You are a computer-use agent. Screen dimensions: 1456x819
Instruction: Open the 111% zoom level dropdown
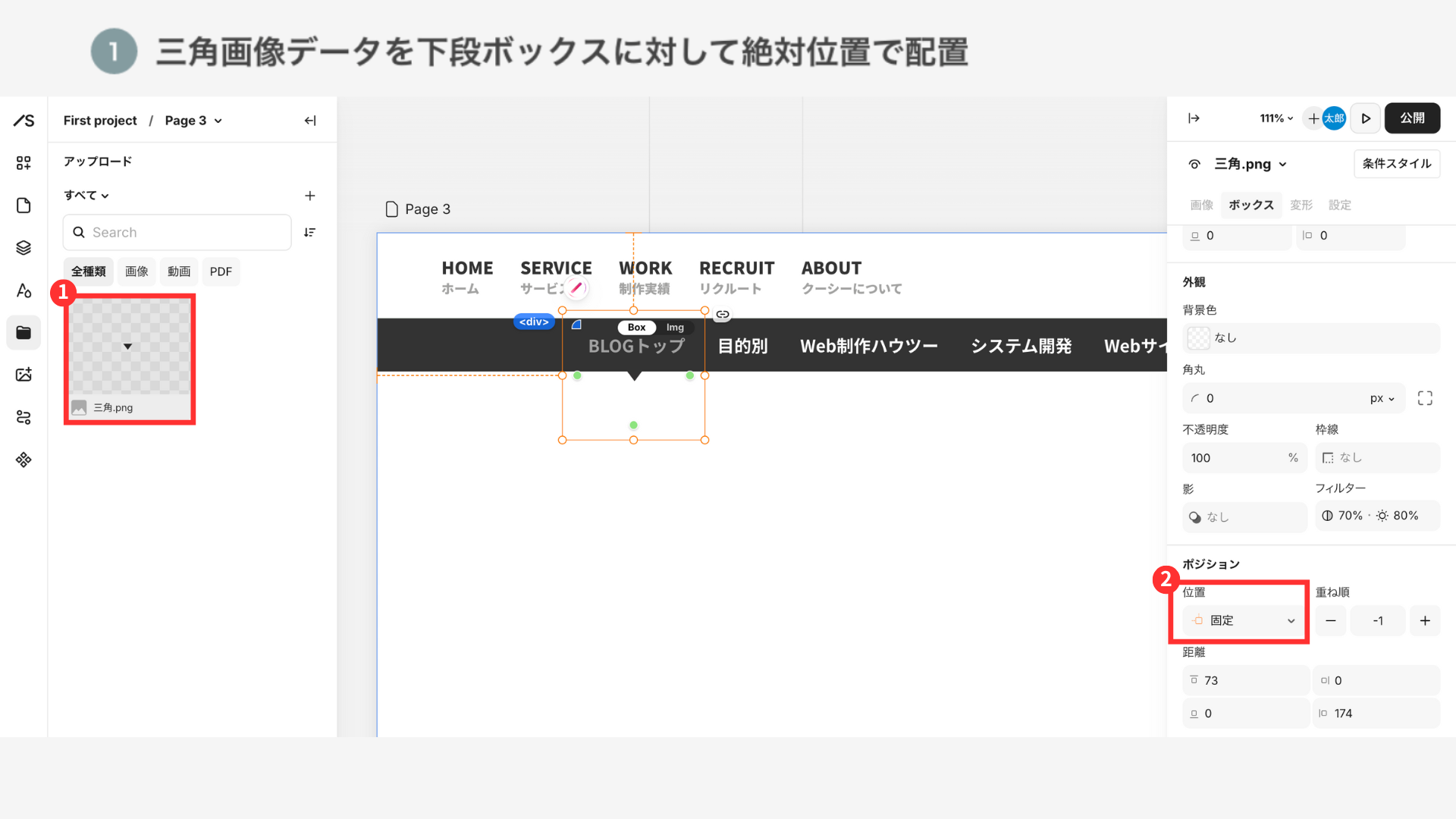point(1276,118)
